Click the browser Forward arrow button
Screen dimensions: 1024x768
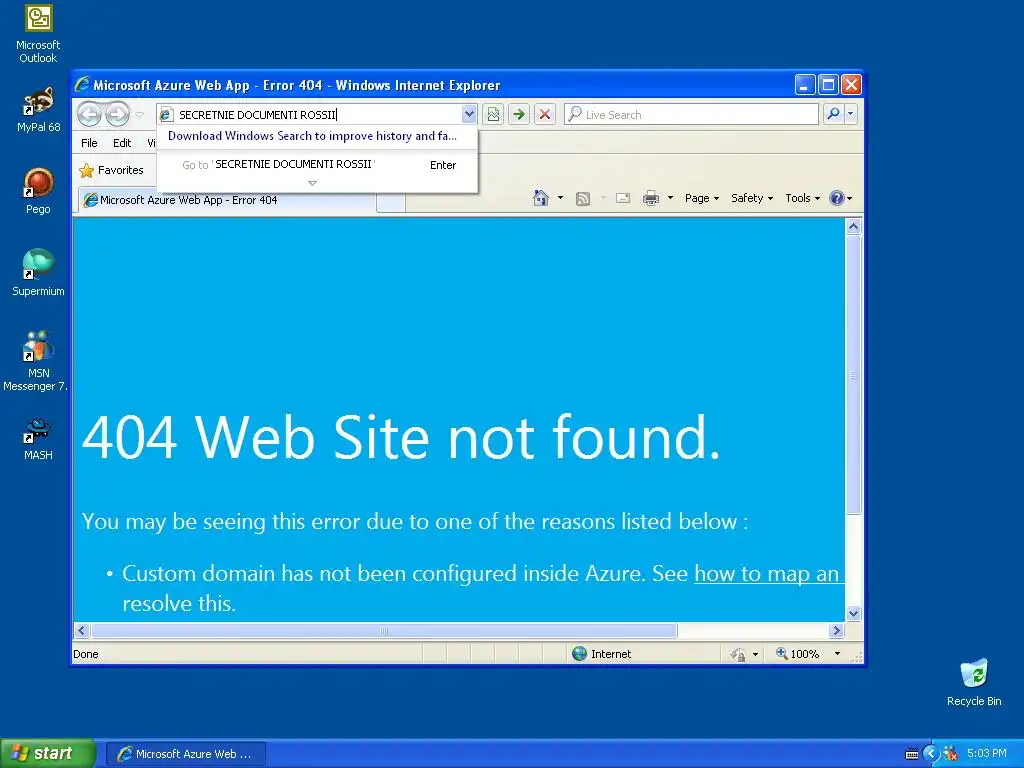click(118, 114)
